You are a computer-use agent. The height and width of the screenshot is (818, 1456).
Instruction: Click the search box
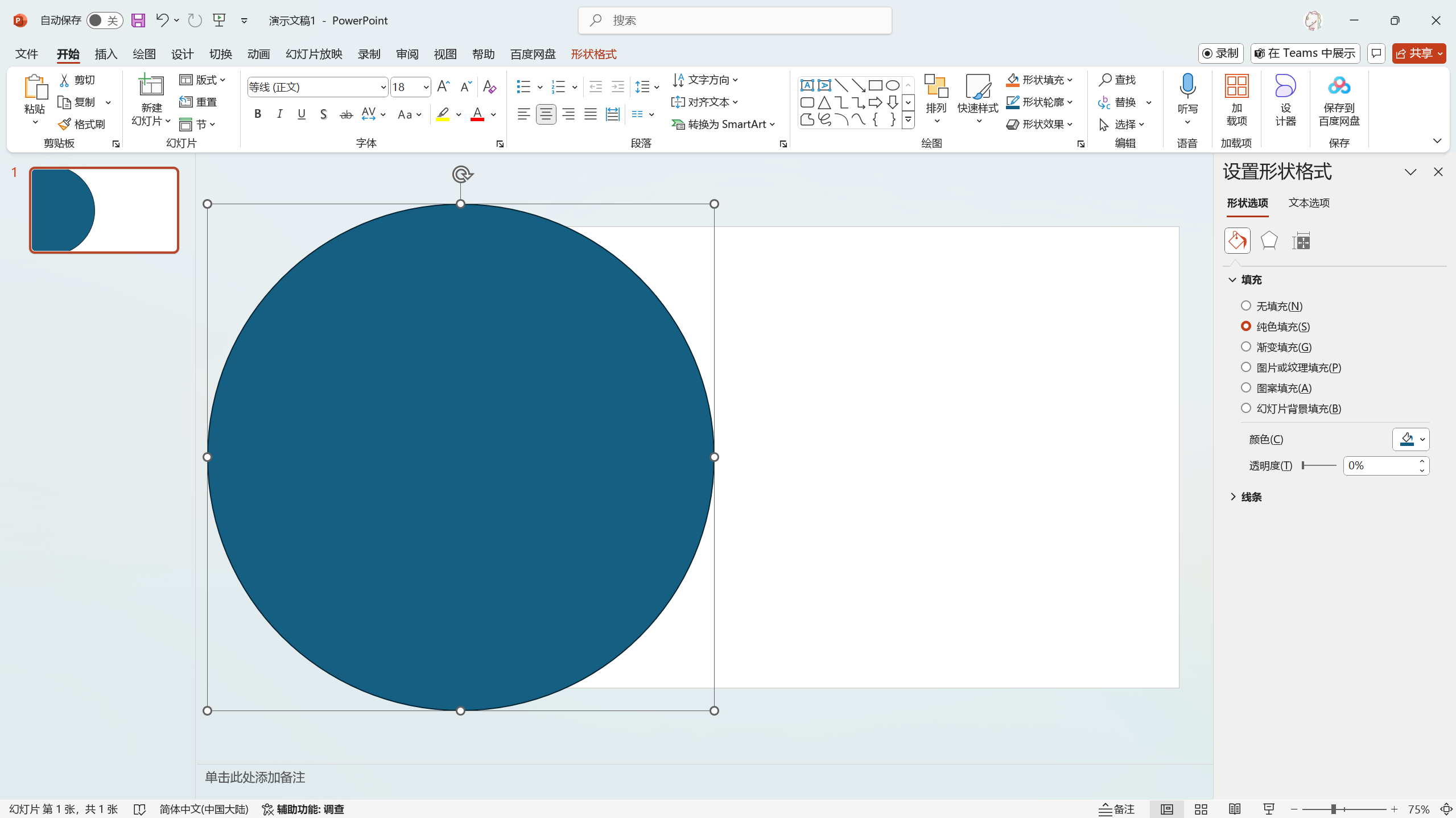pos(735,20)
